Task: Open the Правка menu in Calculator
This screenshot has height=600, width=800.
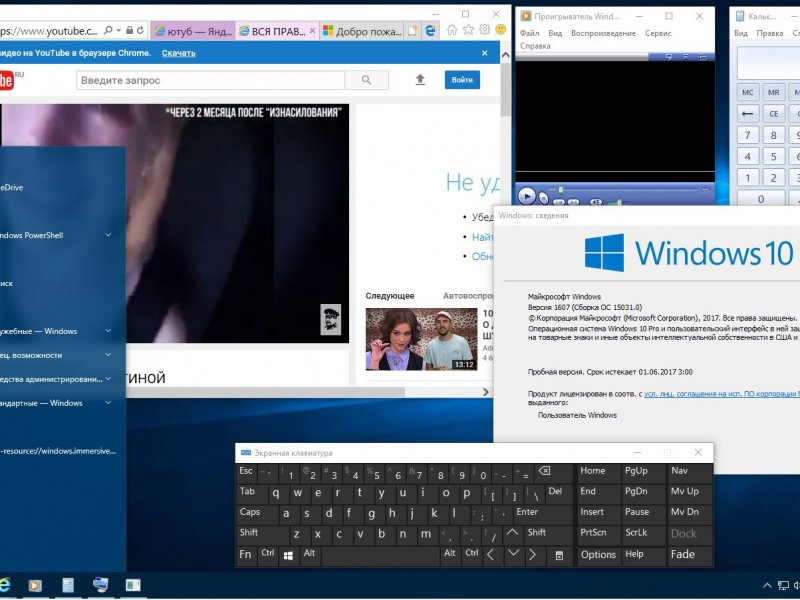Action: point(770,33)
